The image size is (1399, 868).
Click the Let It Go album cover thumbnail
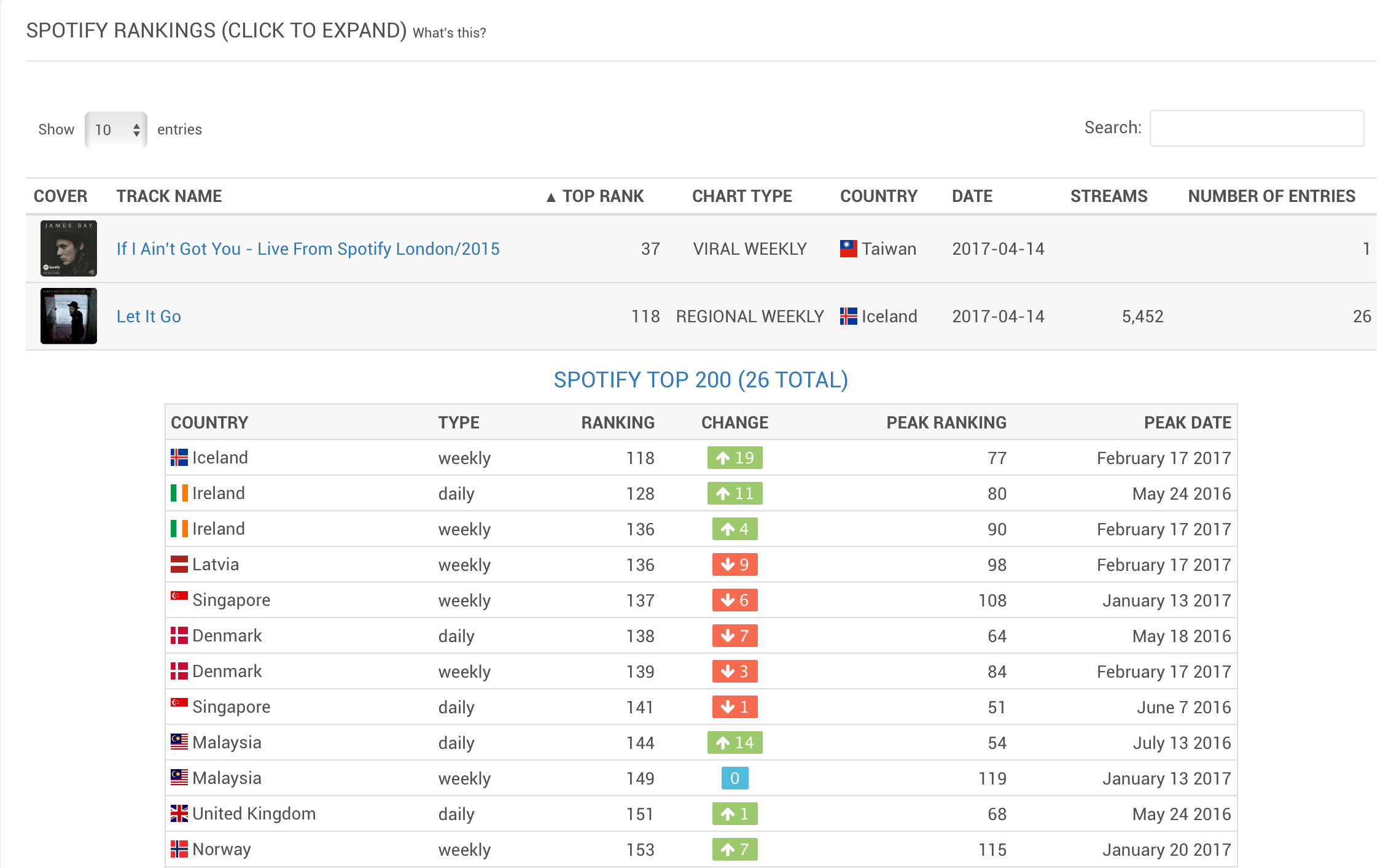69,316
